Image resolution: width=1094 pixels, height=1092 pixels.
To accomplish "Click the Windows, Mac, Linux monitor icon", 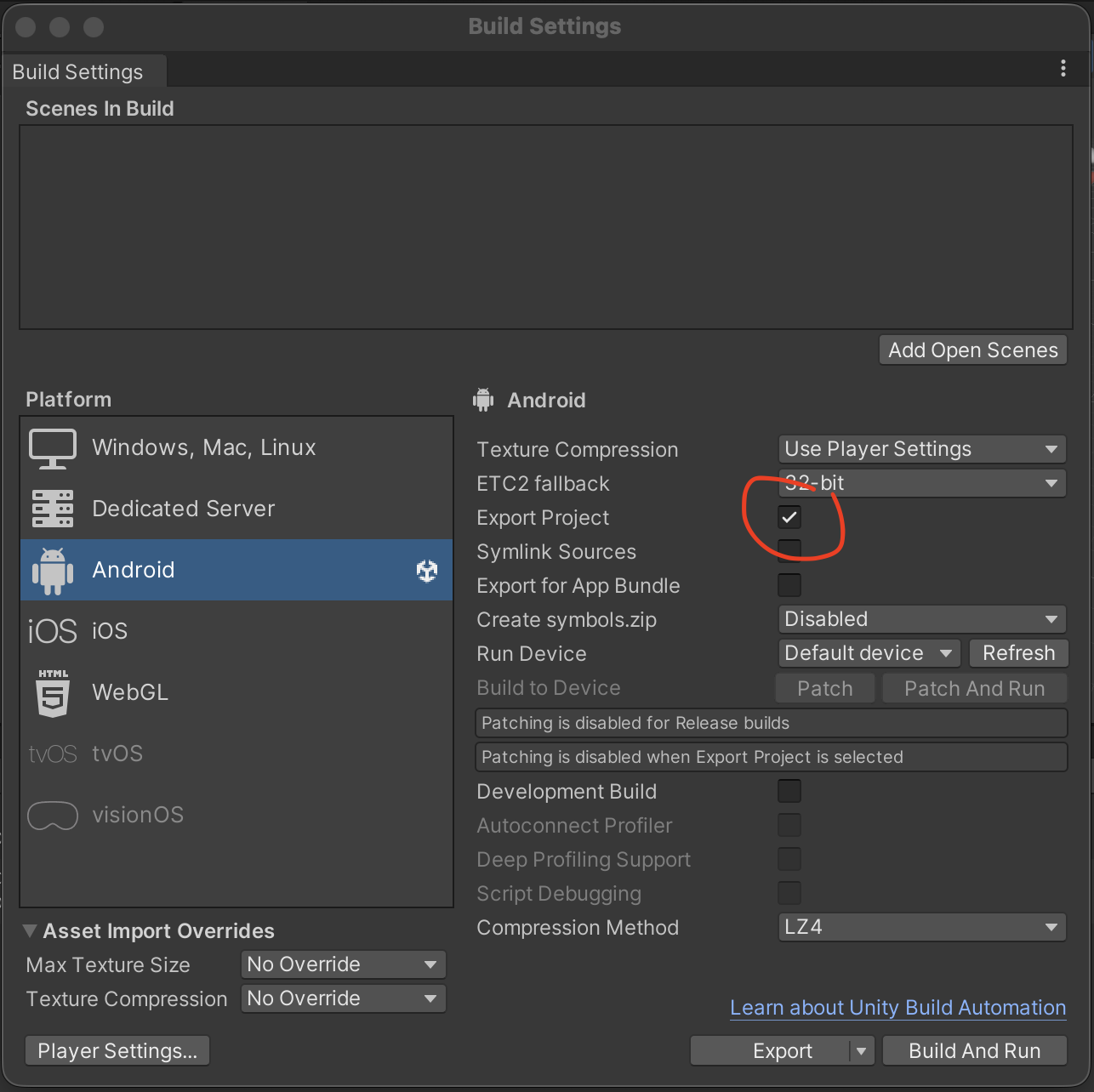I will [53, 448].
